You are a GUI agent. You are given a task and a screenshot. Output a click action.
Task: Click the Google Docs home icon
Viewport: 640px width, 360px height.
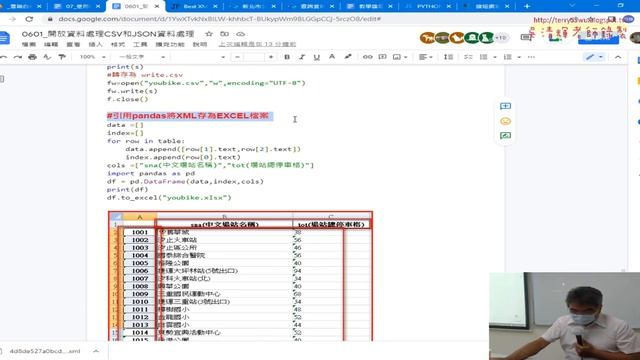(4, 38)
